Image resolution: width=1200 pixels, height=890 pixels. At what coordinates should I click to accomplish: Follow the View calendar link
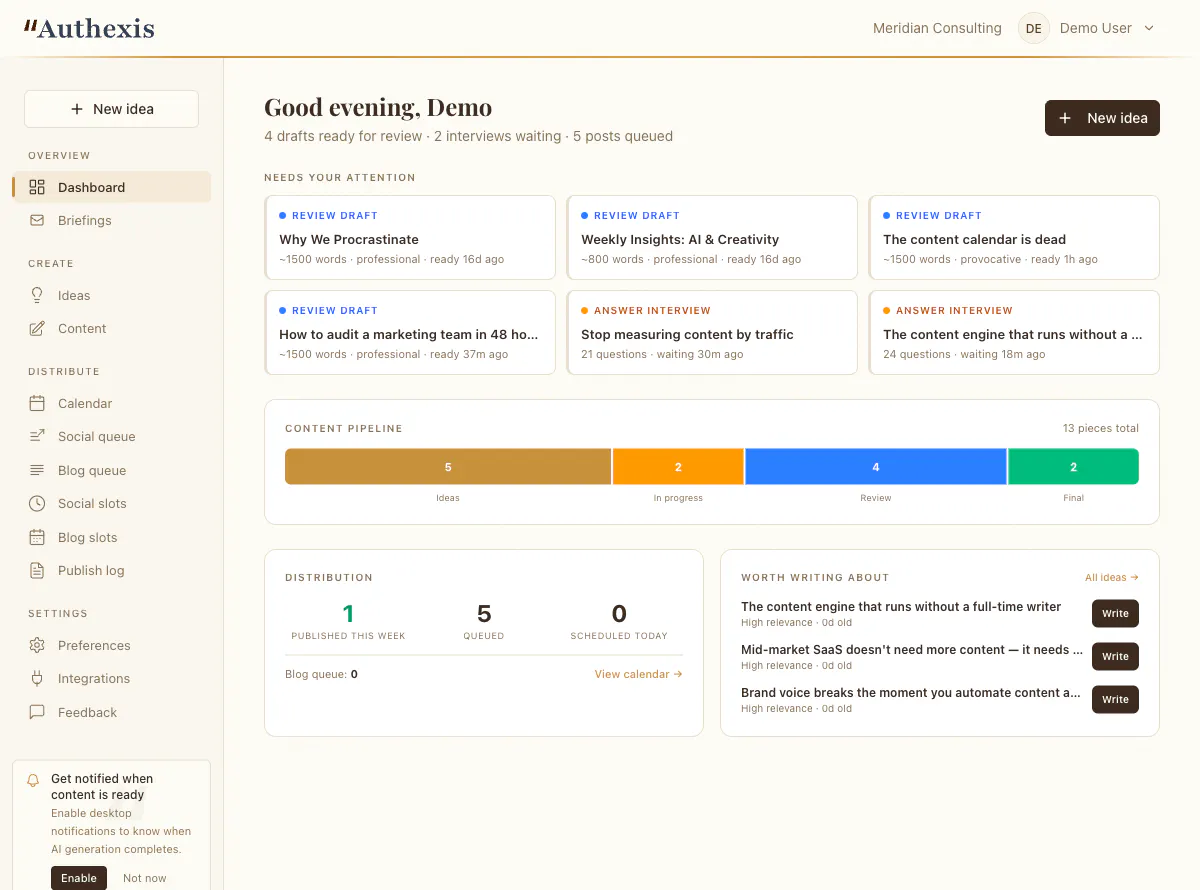638,674
